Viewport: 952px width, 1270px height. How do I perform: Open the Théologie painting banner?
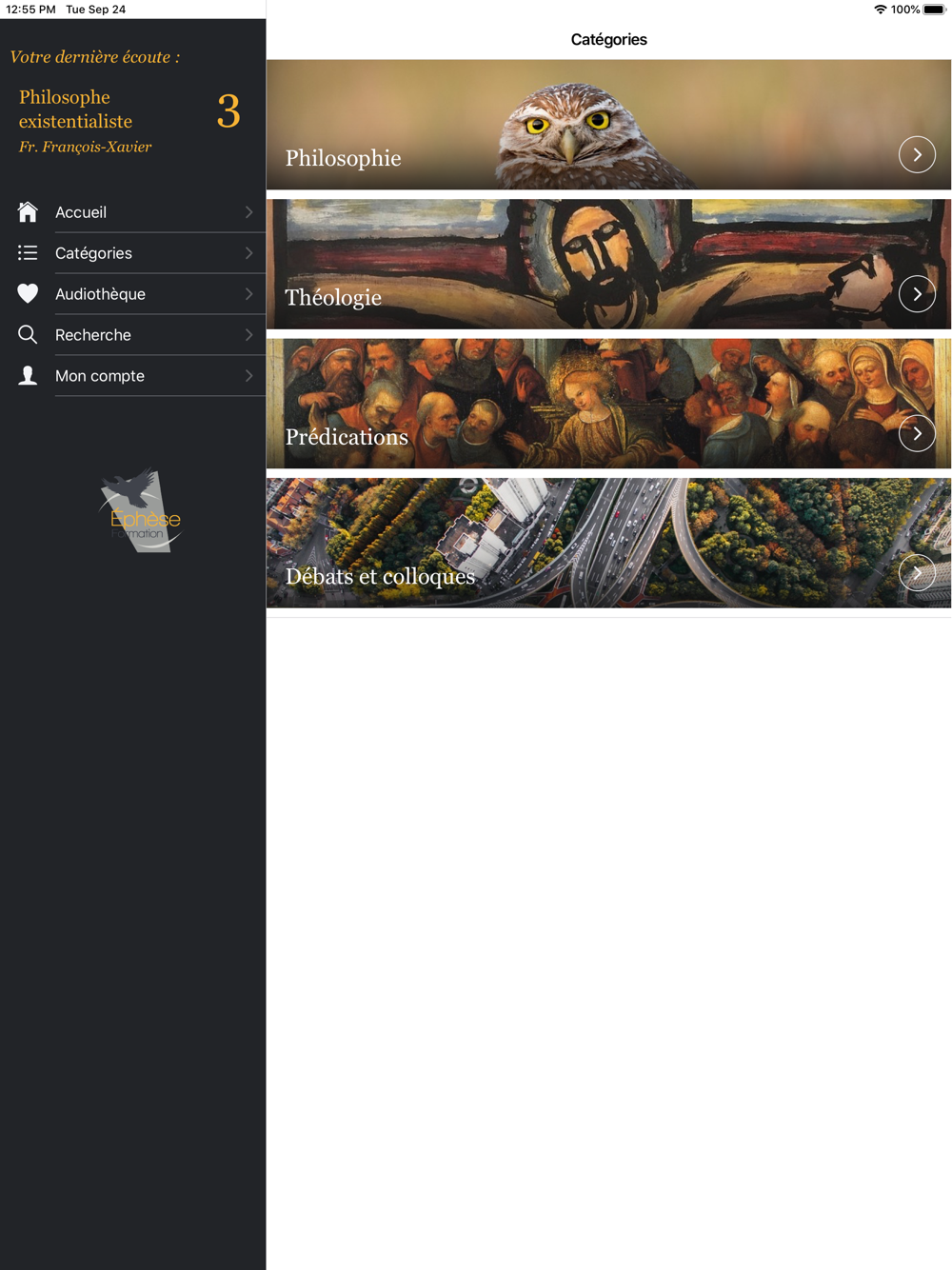point(608,264)
